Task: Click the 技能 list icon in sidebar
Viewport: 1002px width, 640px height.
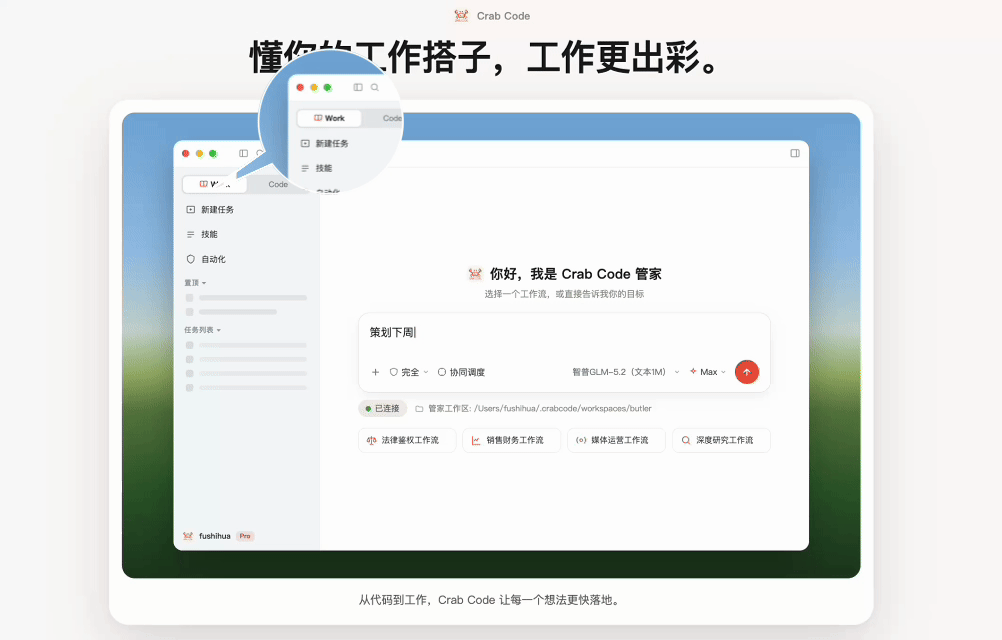Action: pos(190,234)
